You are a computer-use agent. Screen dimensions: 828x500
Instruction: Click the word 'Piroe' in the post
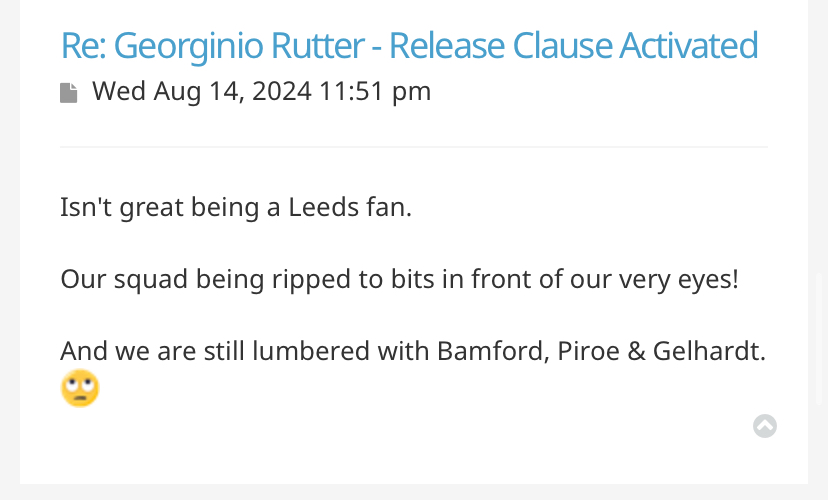point(588,351)
